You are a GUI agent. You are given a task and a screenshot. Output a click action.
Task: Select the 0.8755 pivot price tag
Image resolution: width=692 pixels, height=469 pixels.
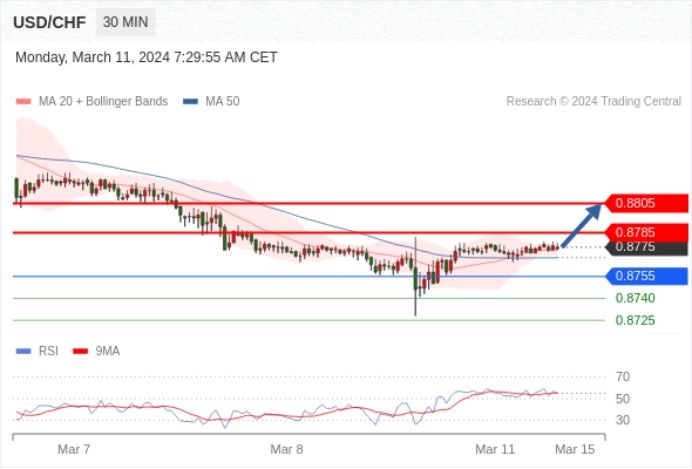(647, 276)
